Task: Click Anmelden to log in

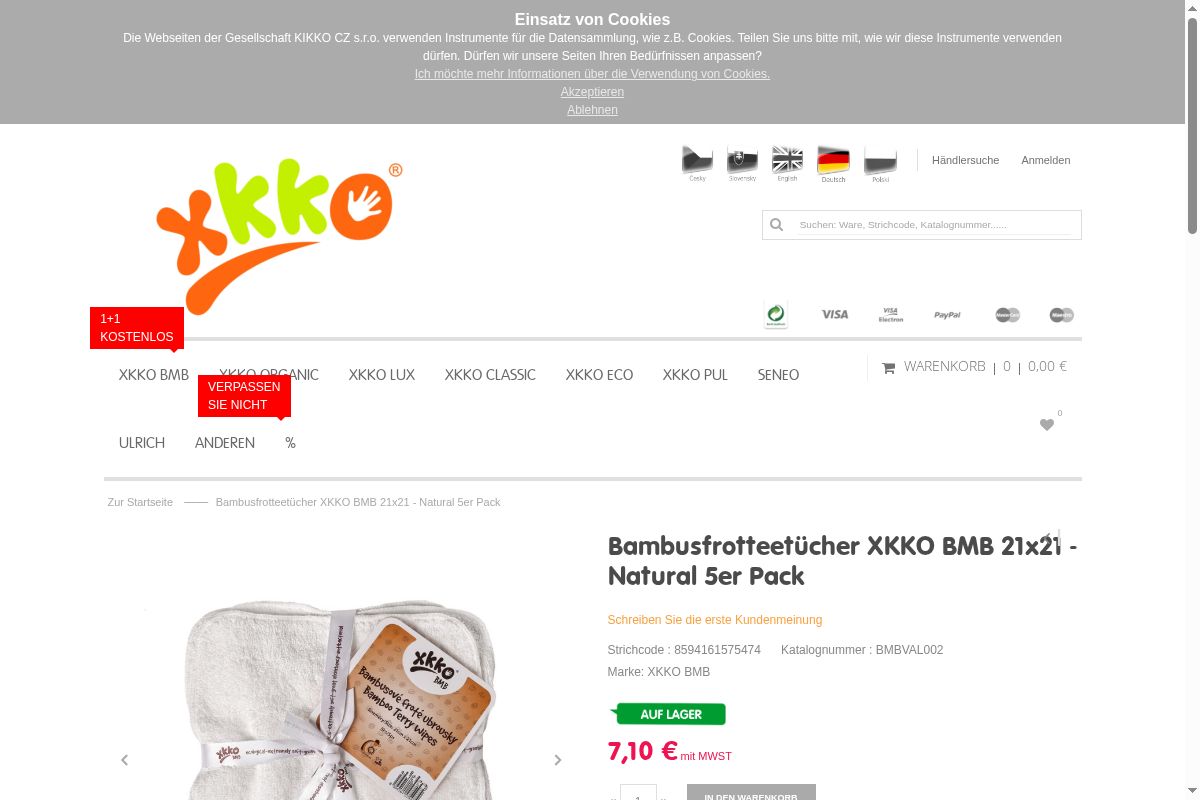Action: coord(1046,160)
